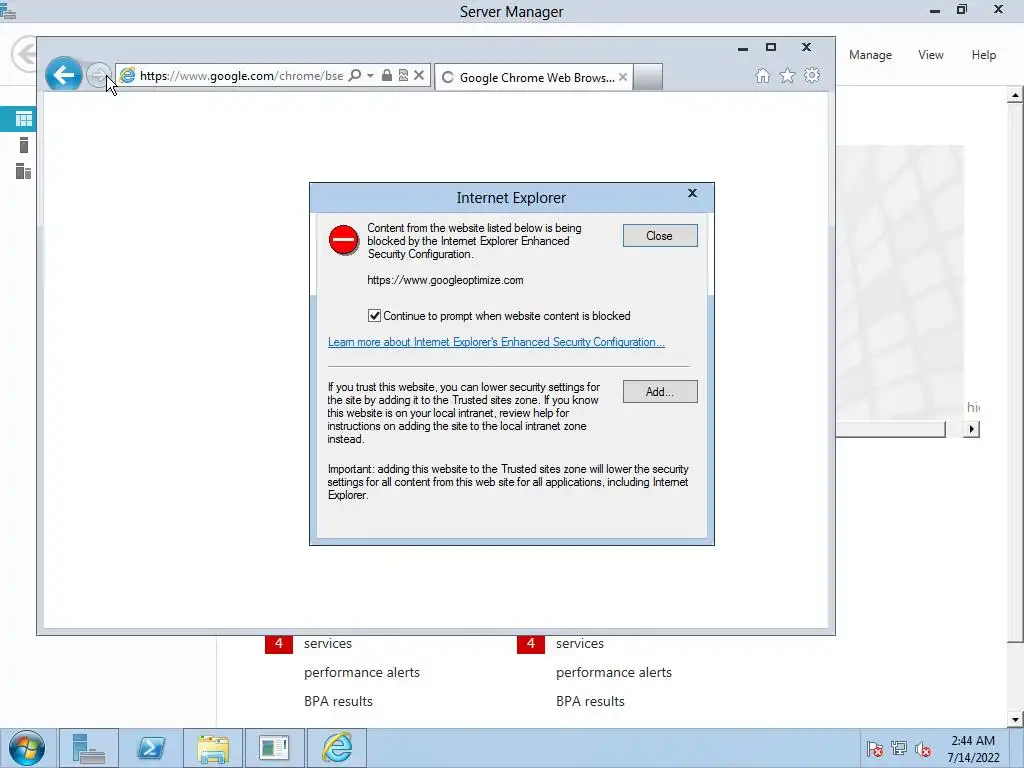Viewport: 1024px width, 768px height.
Task: Open File Explorer from the taskbar
Action: (x=213, y=748)
